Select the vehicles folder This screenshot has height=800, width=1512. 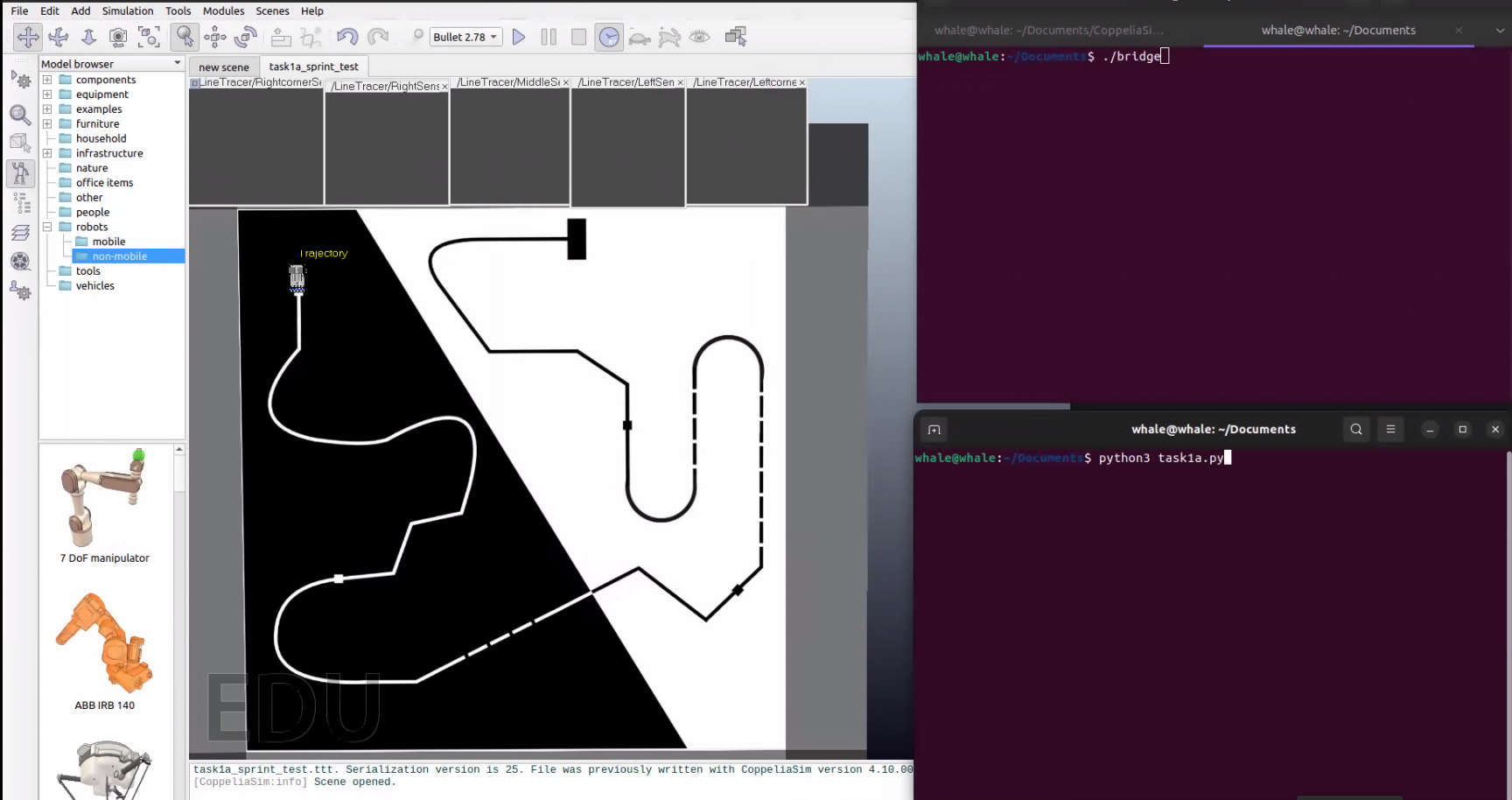point(94,285)
